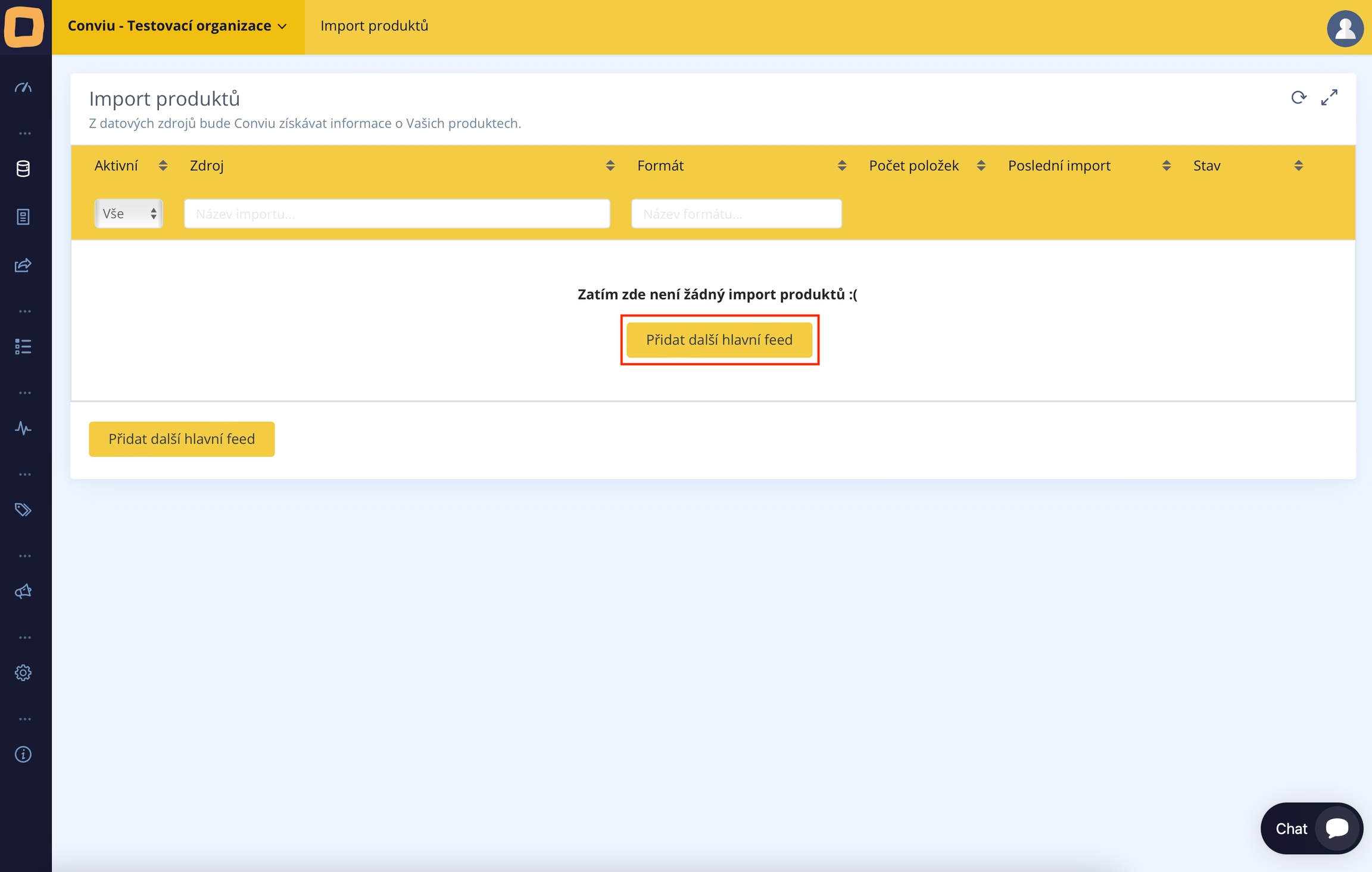Expand panel to fullscreen with arrows icon
The height and width of the screenshot is (872, 1372).
tap(1329, 98)
